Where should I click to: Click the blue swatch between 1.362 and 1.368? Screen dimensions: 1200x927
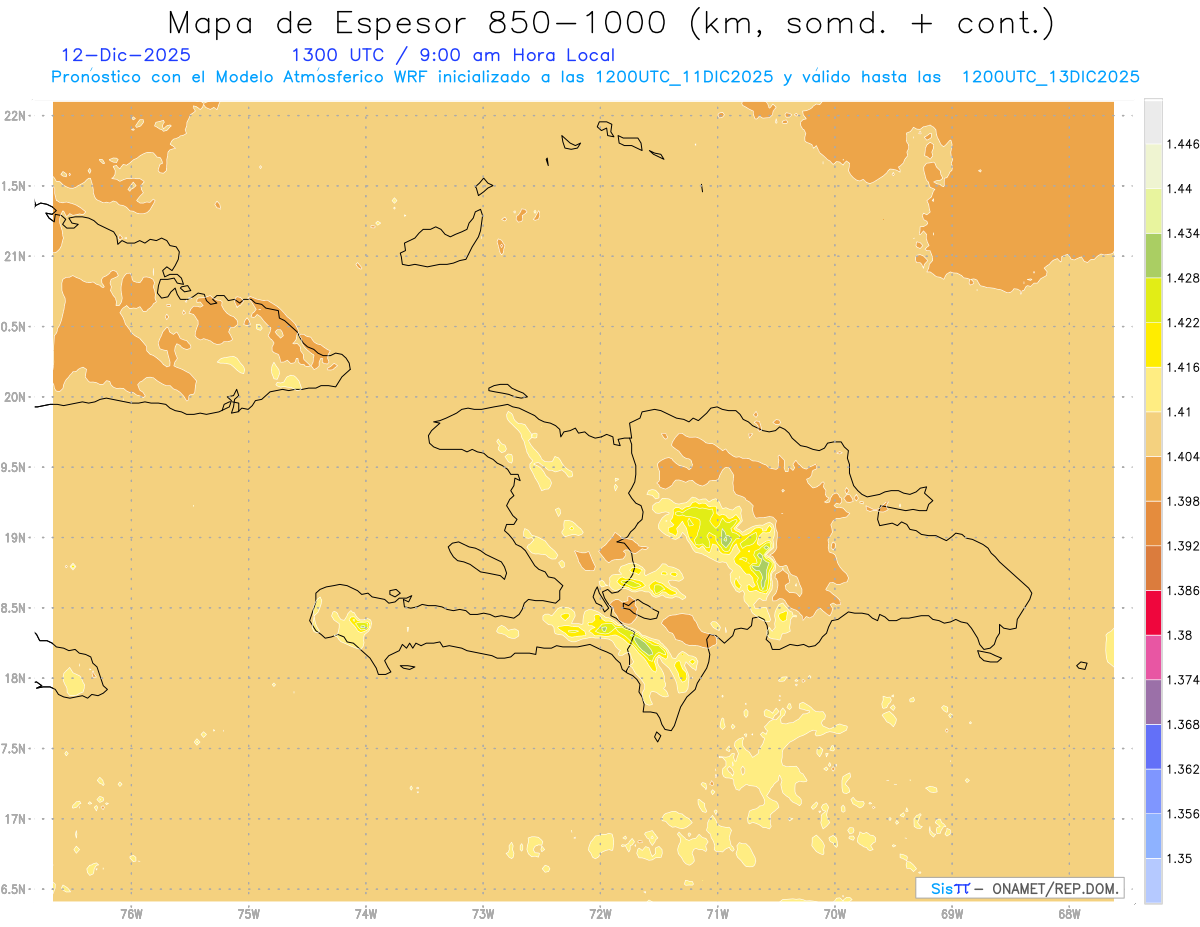1153,746
